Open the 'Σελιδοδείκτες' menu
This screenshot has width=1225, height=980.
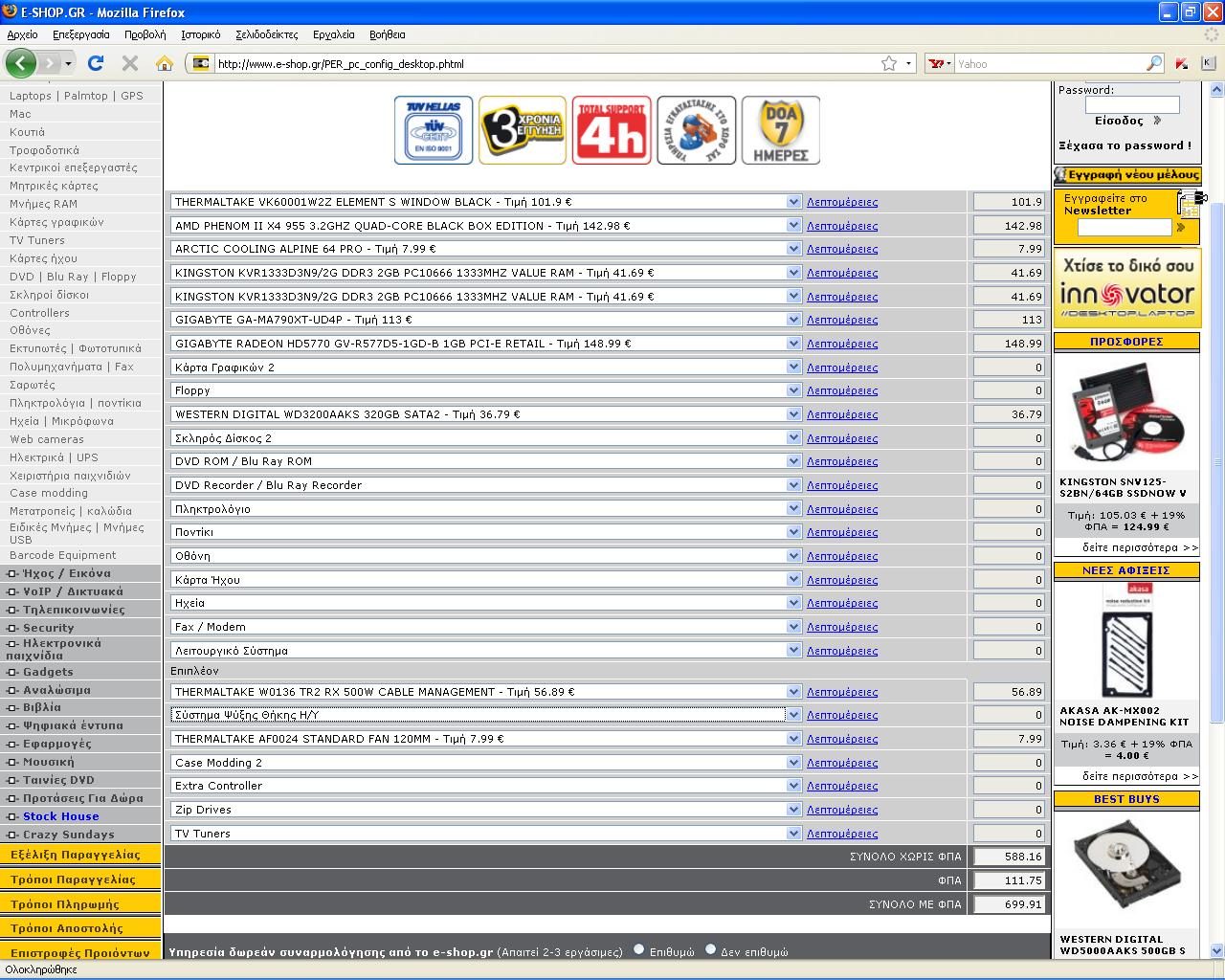coord(266,34)
